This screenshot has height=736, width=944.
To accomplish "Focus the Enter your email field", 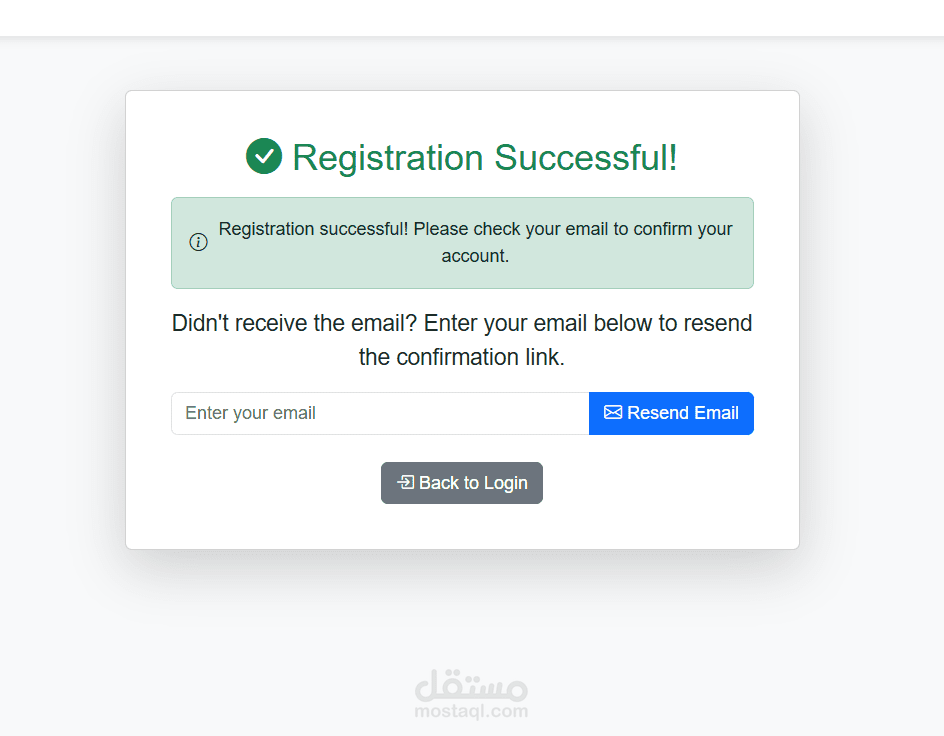I will [x=380, y=413].
